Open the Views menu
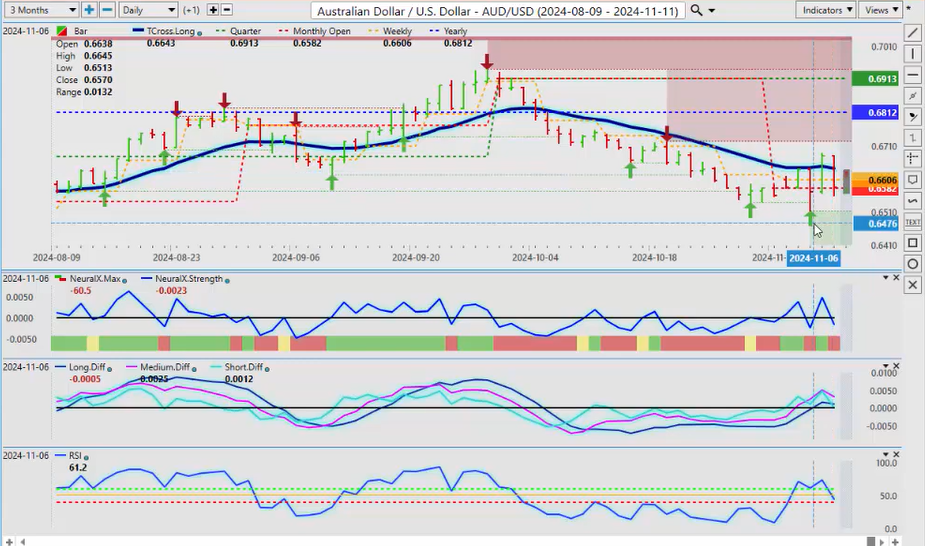 point(881,10)
